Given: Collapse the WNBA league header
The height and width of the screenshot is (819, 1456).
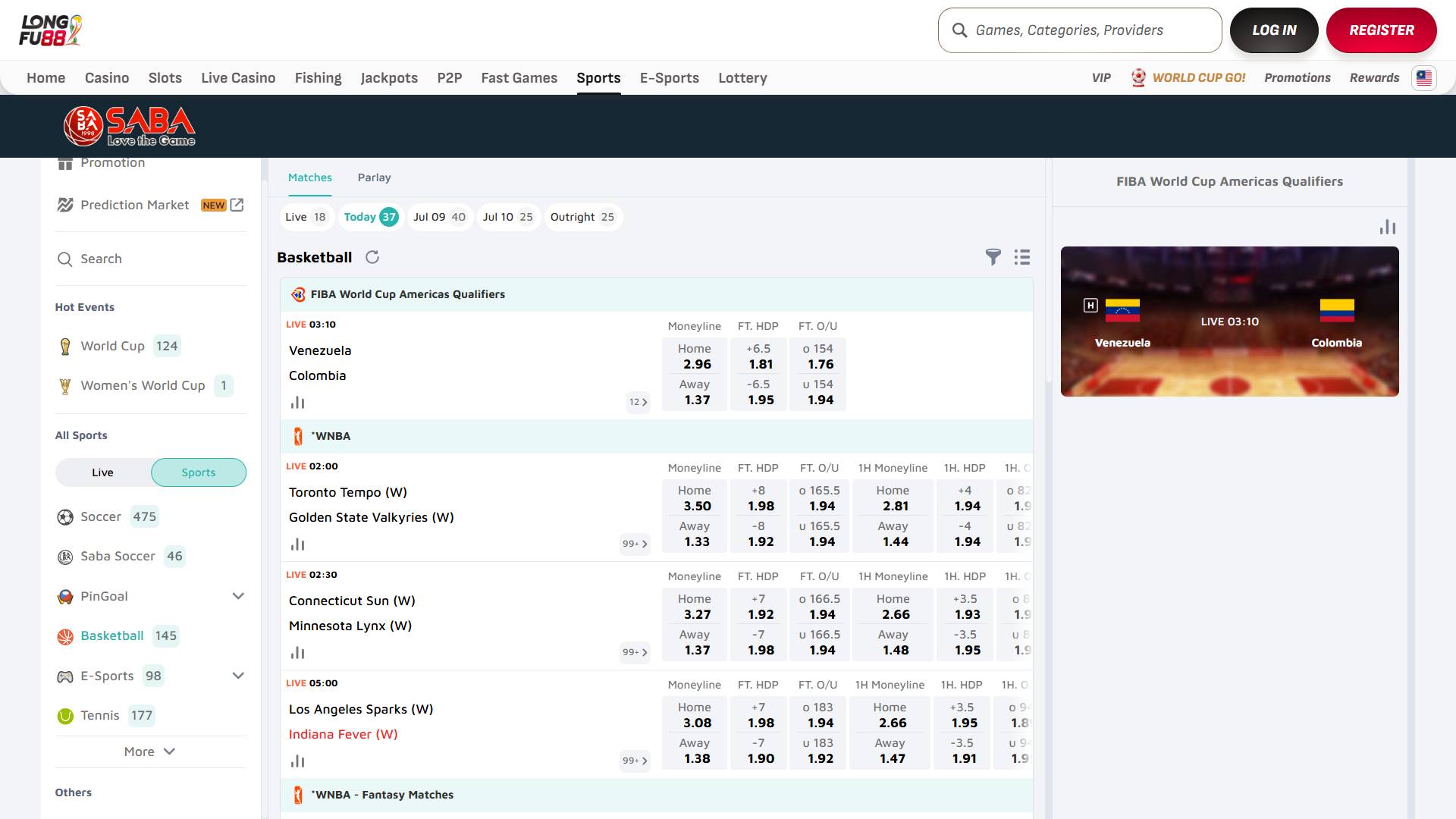Looking at the screenshot, I should tap(657, 436).
